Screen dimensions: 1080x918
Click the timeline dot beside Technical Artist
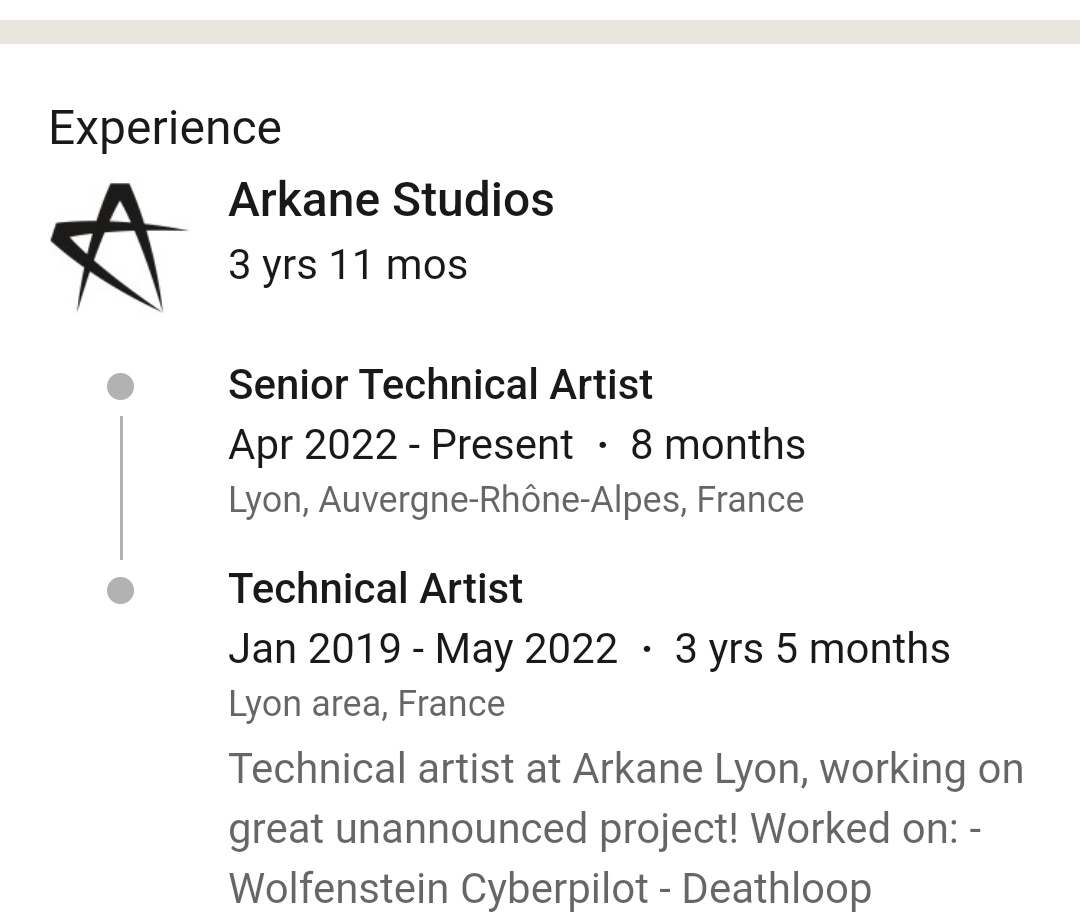[120, 591]
